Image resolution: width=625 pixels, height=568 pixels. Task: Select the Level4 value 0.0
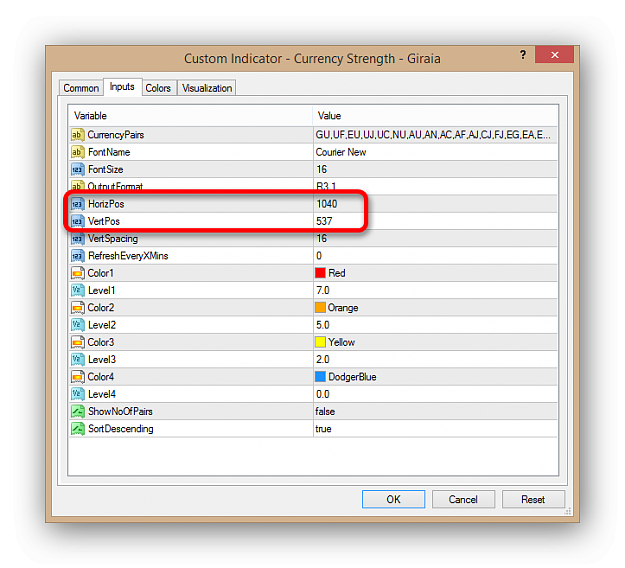[x=323, y=394]
